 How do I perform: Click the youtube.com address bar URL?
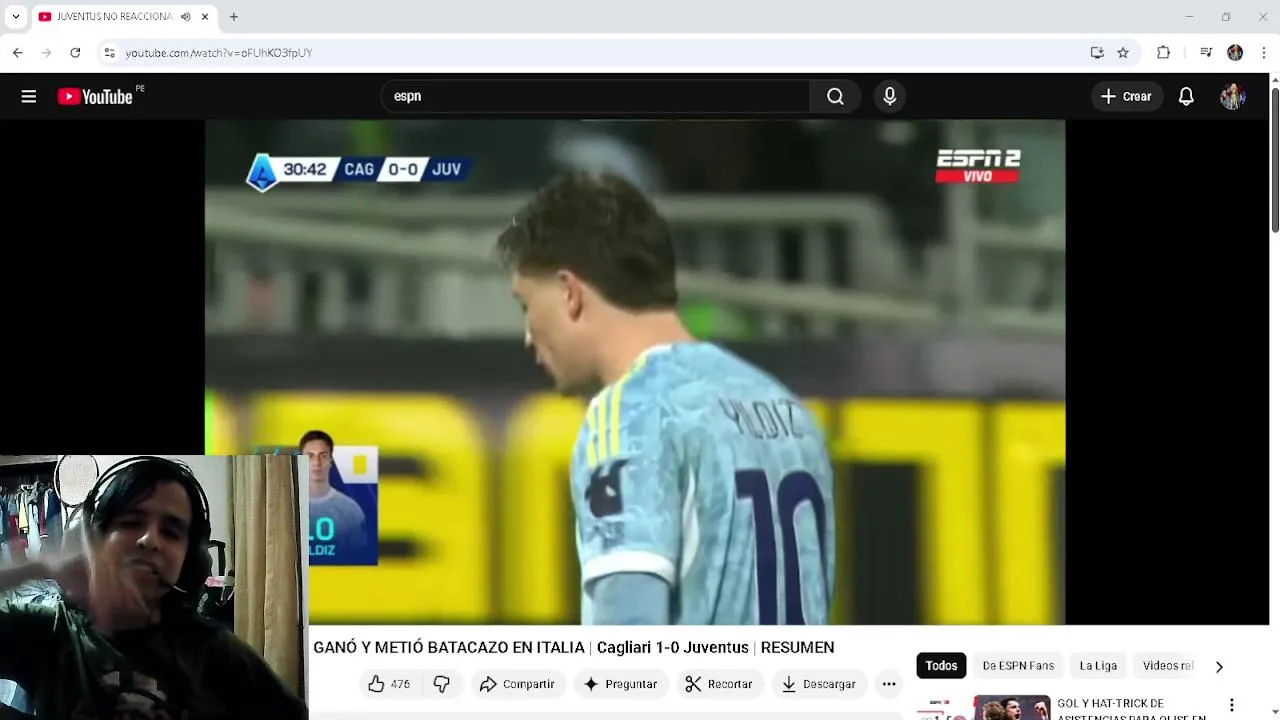[x=219, y=53]
